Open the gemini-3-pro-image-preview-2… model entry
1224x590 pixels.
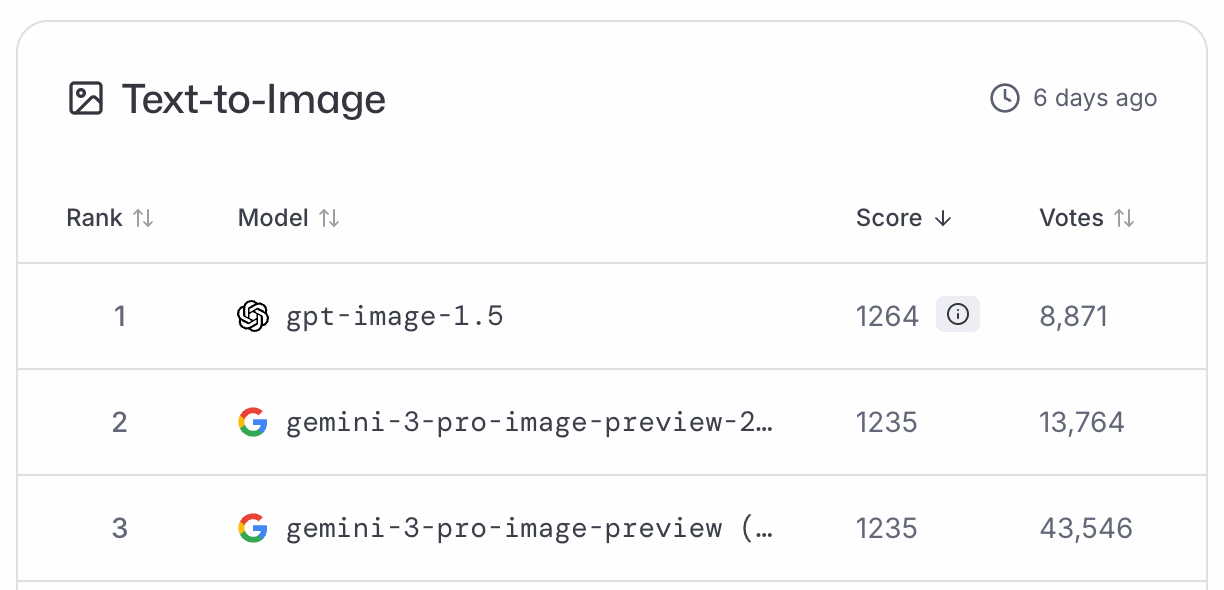click(529, 422)
